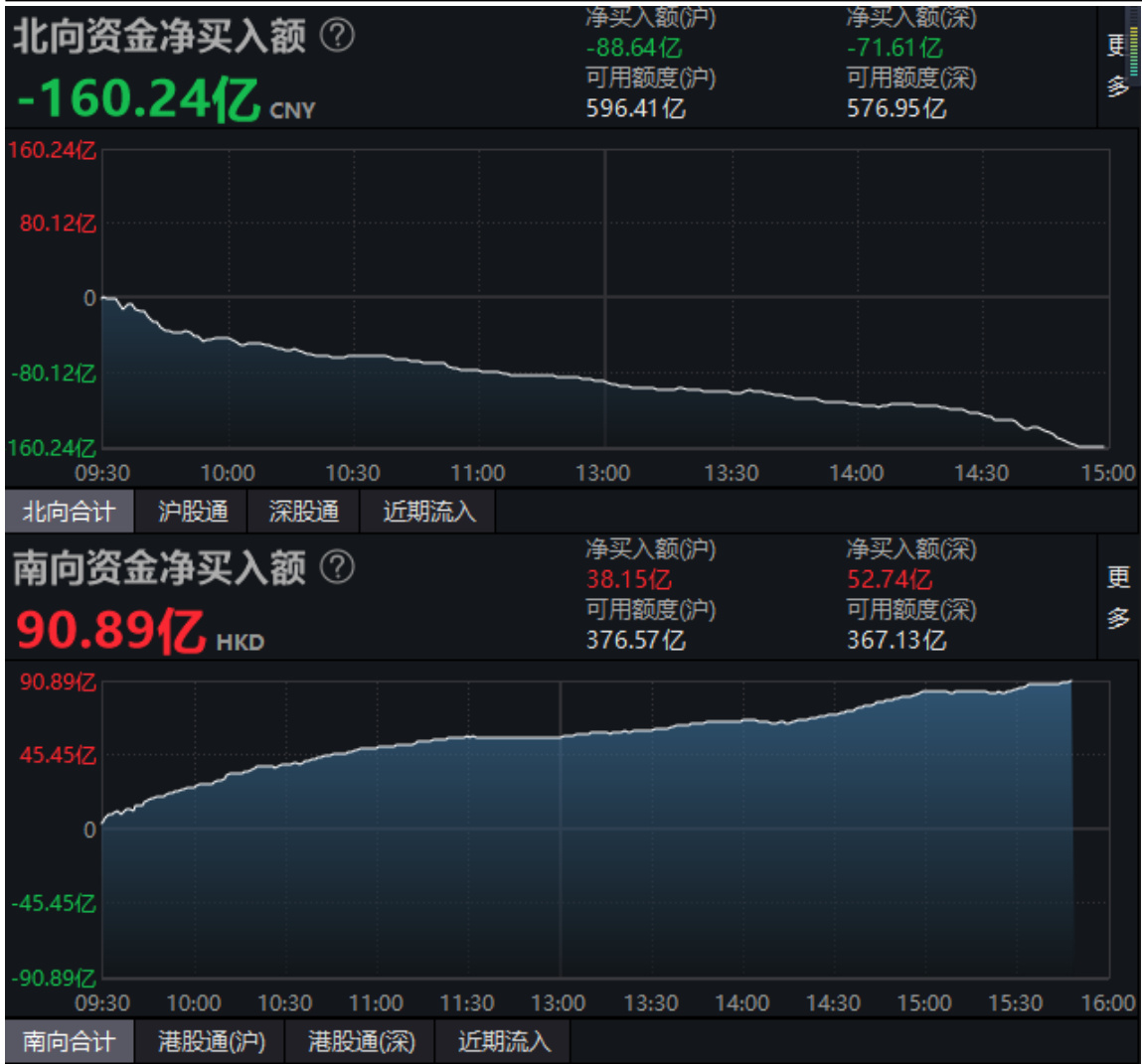Viewport: 1142px width, 1064px height.
Task: Click help icon beside 北向资金净买入额 title
Action: [x=337, y=37]
